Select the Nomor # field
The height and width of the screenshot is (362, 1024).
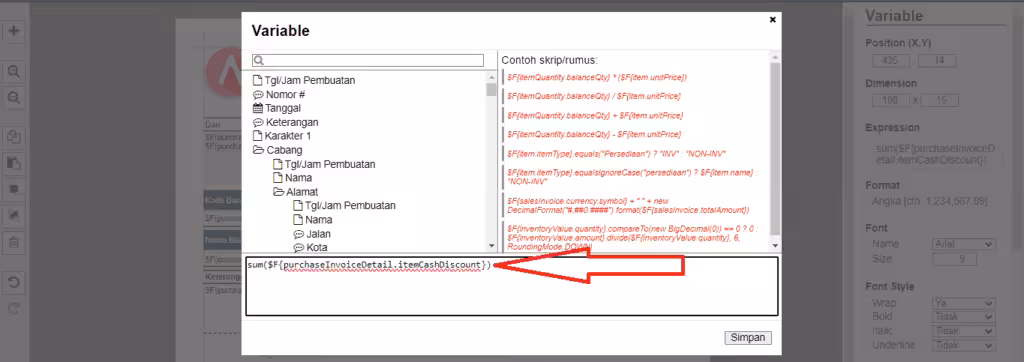click(x=279, y=95)
